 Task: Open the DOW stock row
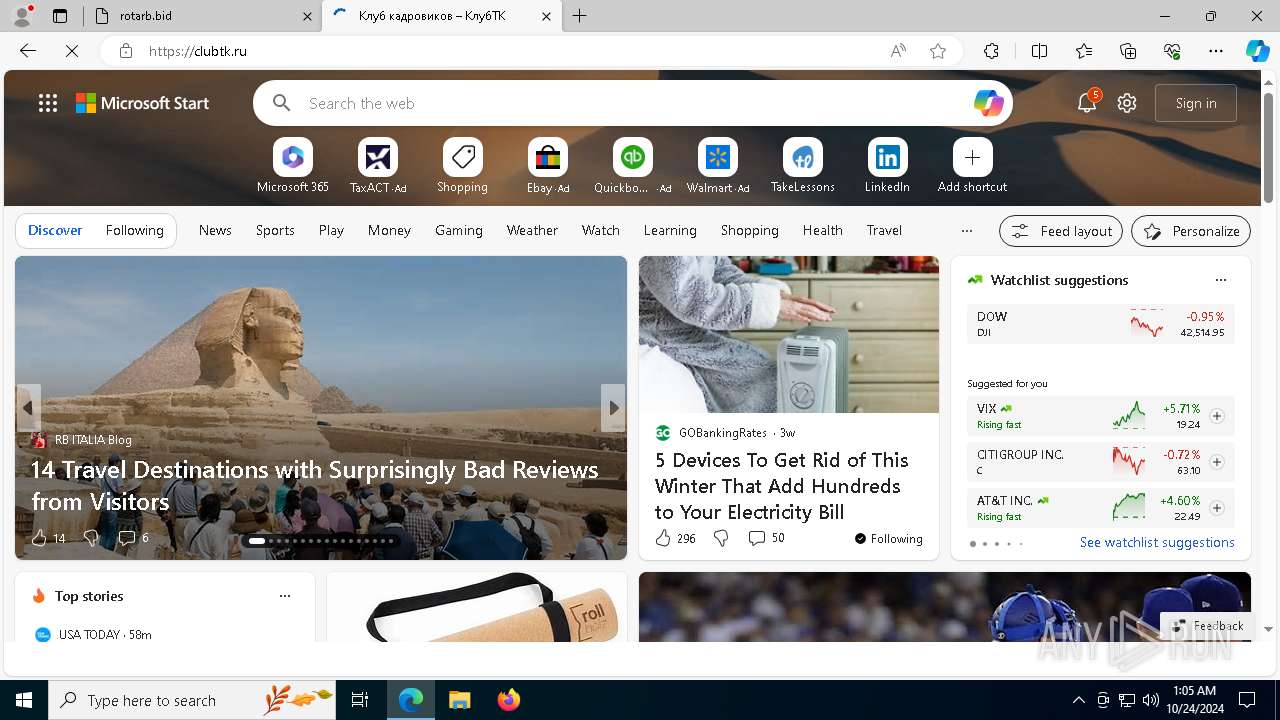(1101, 324)
